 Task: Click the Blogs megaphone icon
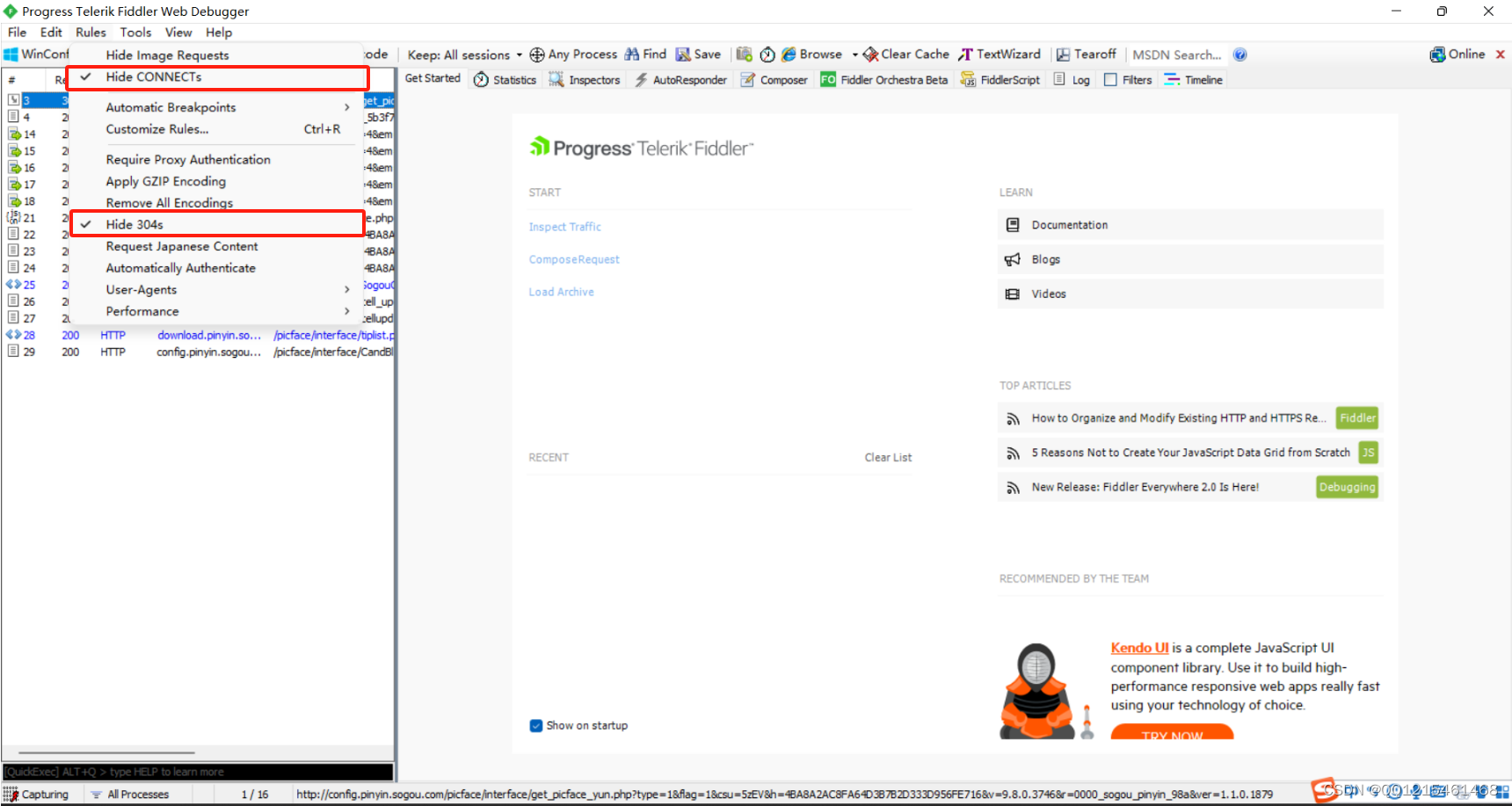1013,259
